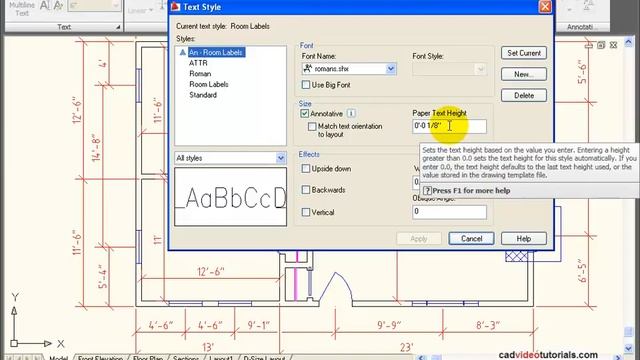Click the vertical scrollbar up arrow
The image size is (640, 360).
coord(629,42)
